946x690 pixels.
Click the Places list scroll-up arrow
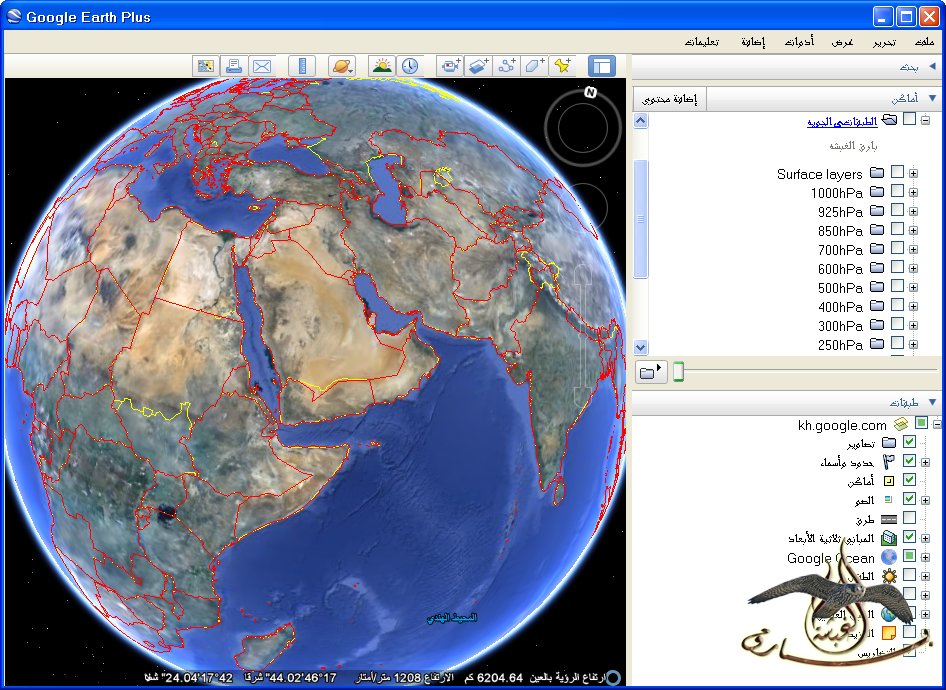640,121
